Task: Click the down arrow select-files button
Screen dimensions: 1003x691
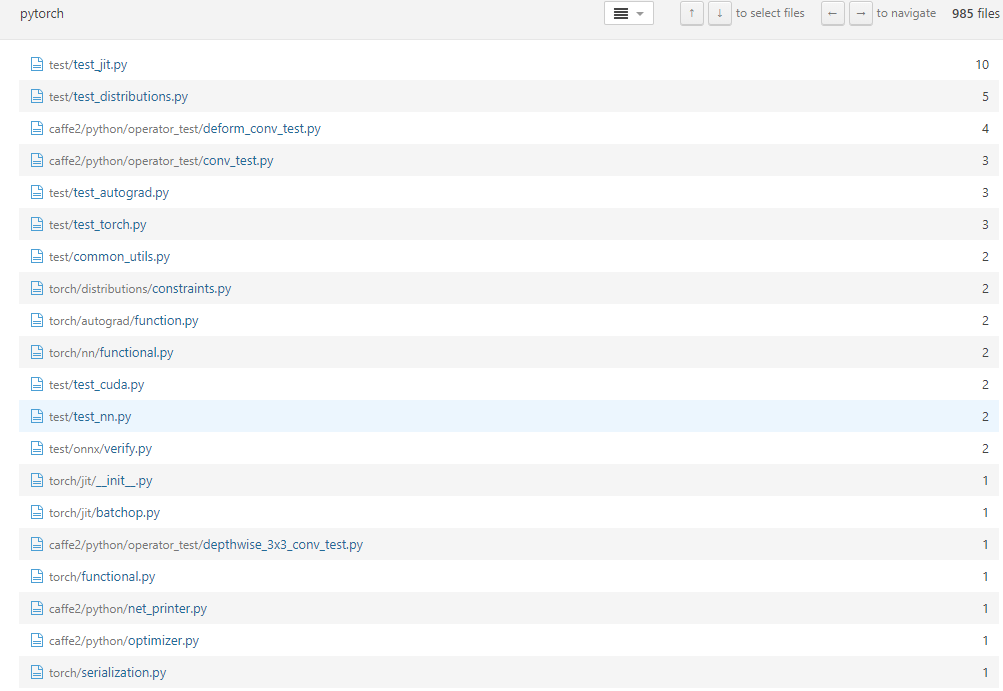Action: (x=720, y=13)
